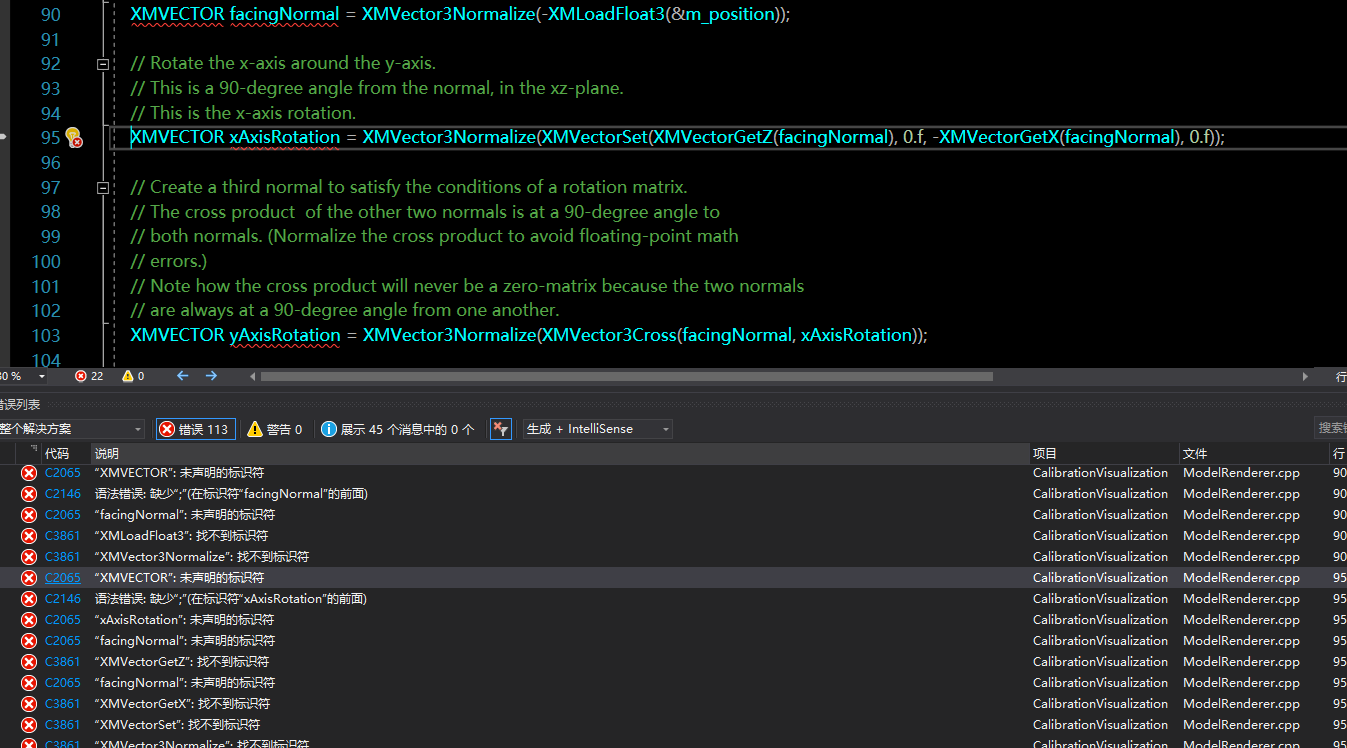This screenshot has height=748, width=1347.
Task: Toggle the 警告 0 warnings filter
Action: 274,428
